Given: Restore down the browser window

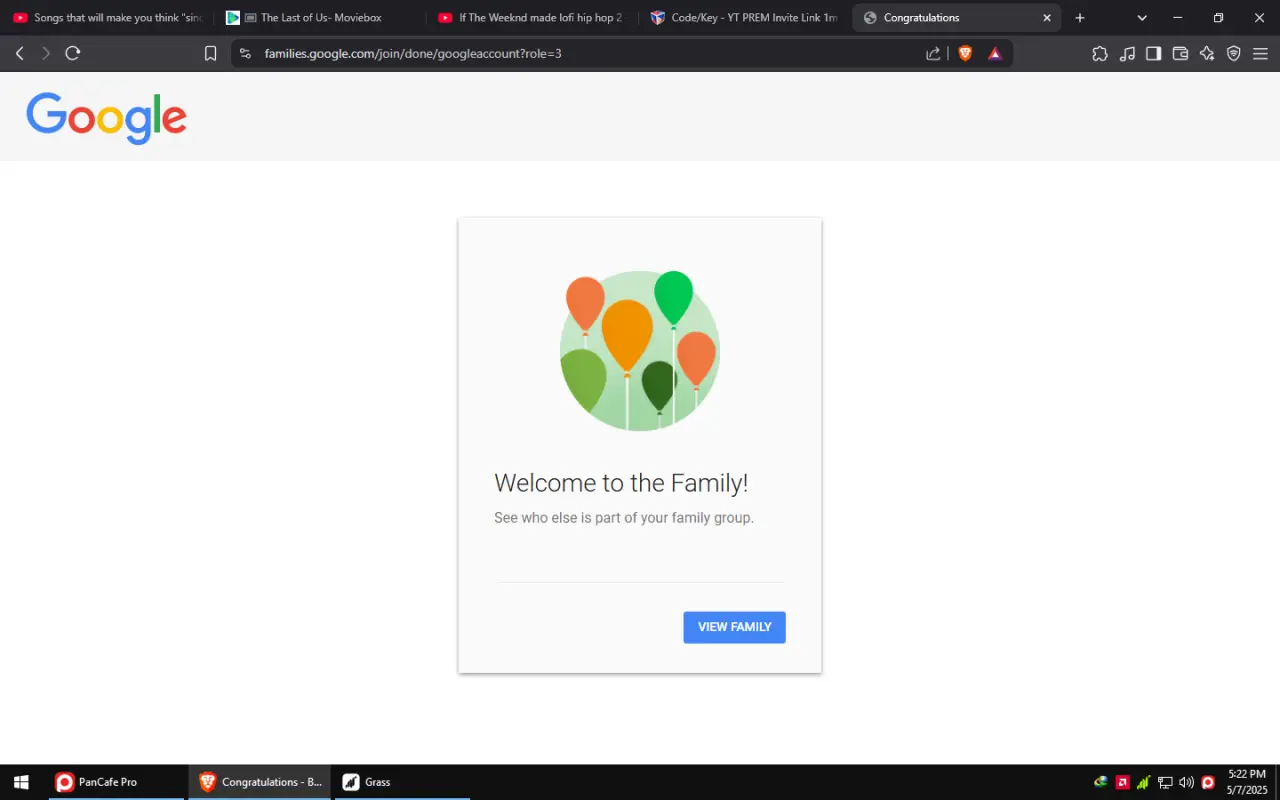Looking at the screenshot, I should click(1218, 18).
